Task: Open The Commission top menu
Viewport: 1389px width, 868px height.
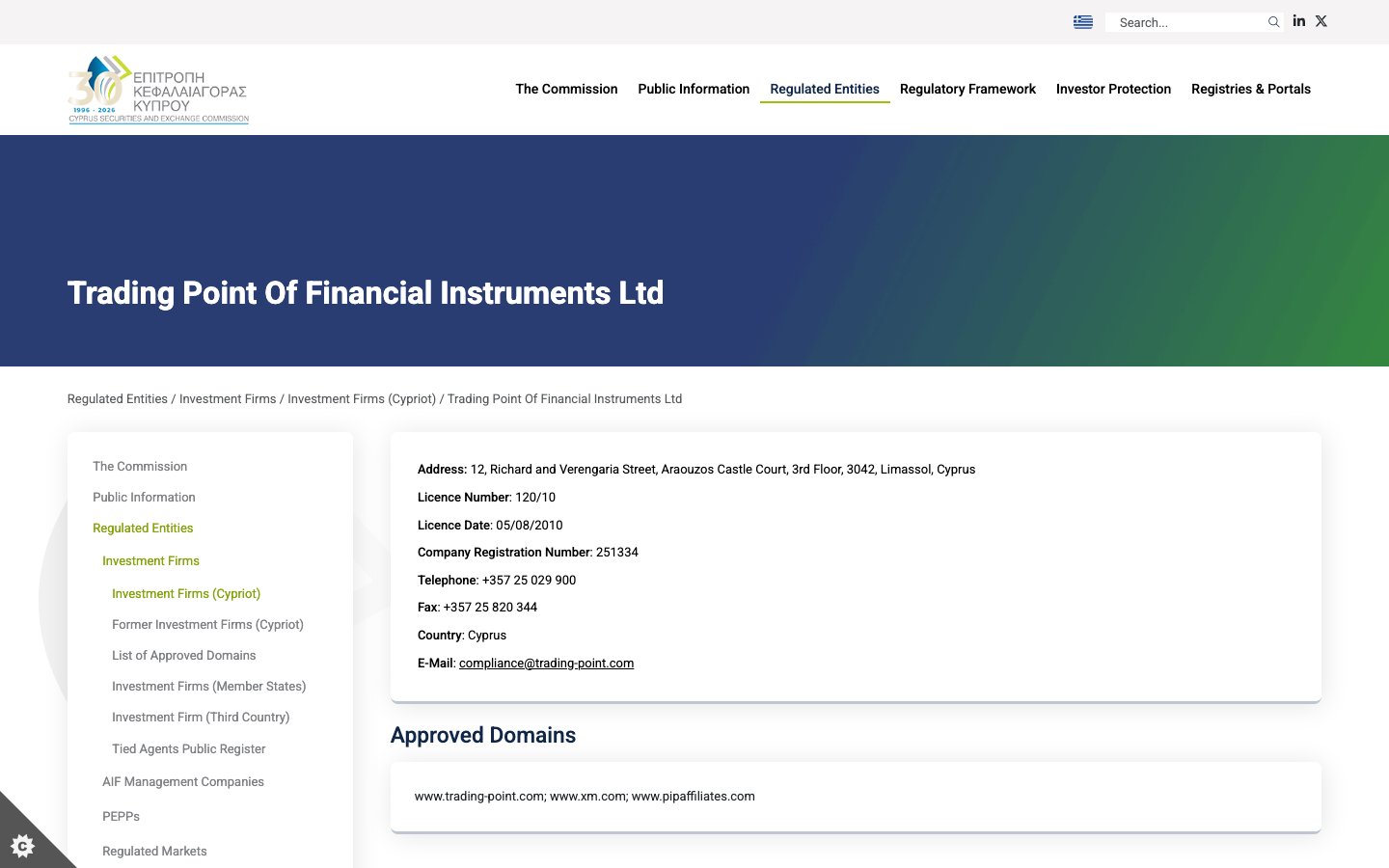Action: pos(566,89)
